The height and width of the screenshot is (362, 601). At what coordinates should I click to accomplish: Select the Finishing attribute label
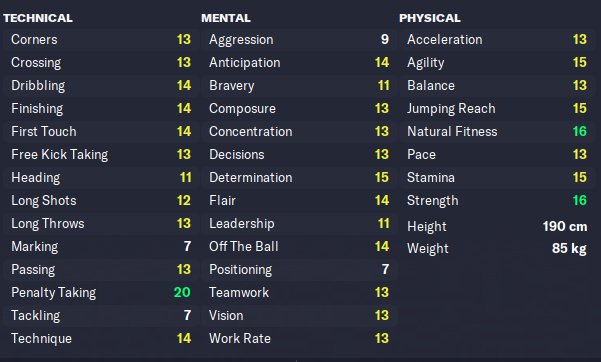37,109
